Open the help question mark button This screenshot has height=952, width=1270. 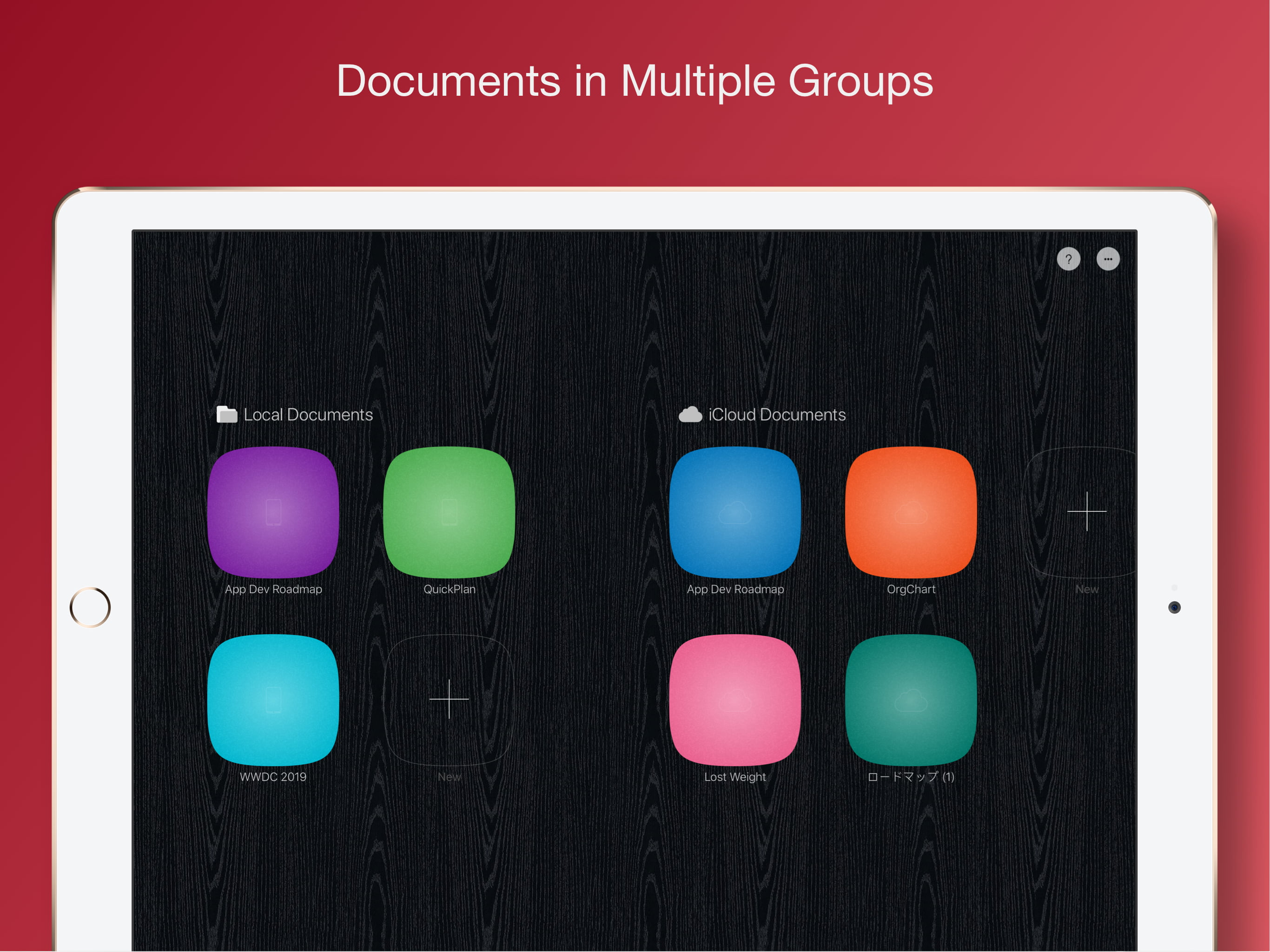[1068, 259]
